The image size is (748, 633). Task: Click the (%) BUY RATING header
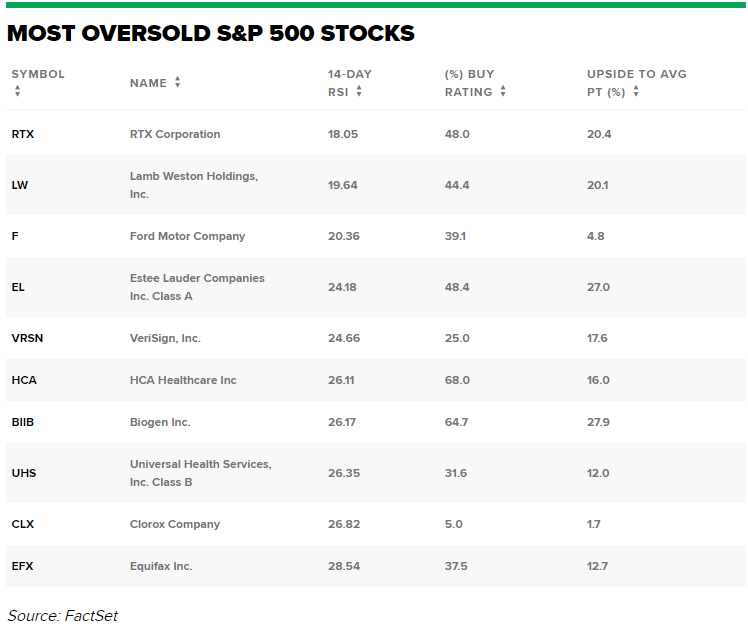point(470,83)
